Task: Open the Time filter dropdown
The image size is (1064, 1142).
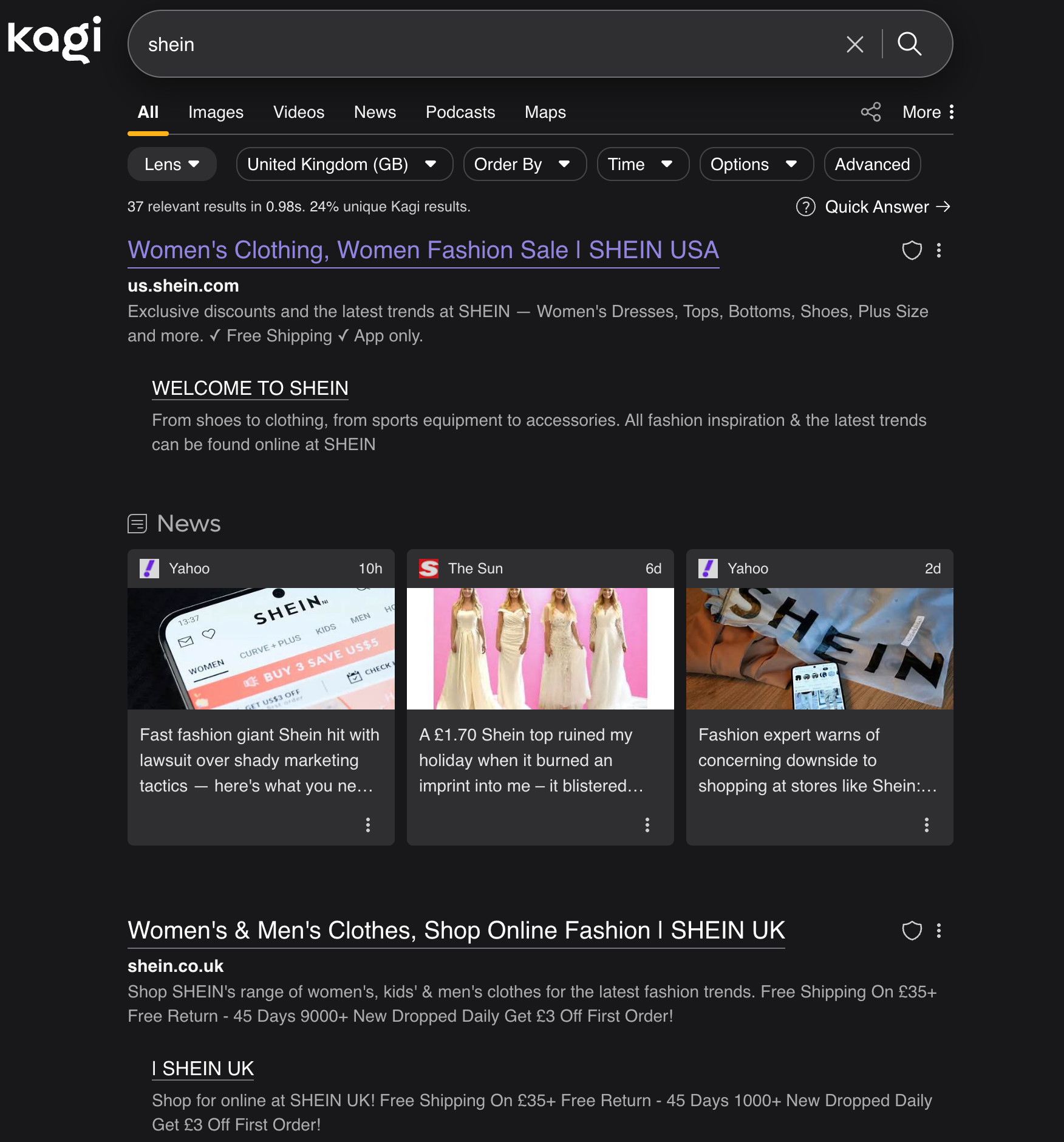Action: click(x=642, y=164)
